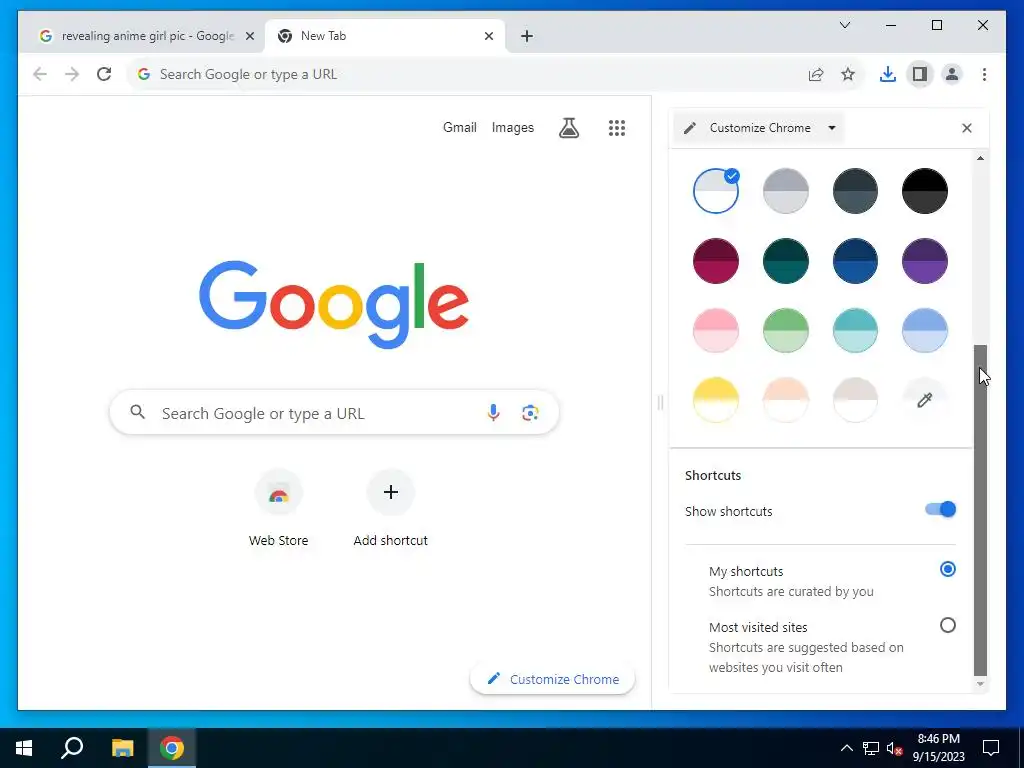Viewport: 1024px width, 768px height.
Task: Start voice search with microphone icon
Action: pos(493,412)
